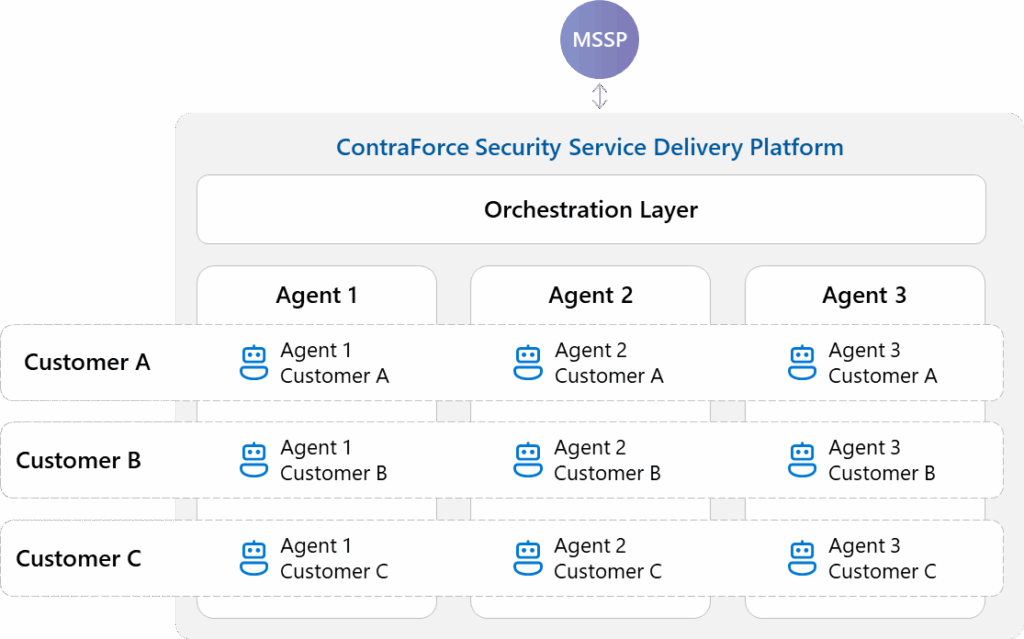Screen dimensions: 1024x639
Task: Click the Agent 3 Customer A robot icon
Action: tap(802, 361)
